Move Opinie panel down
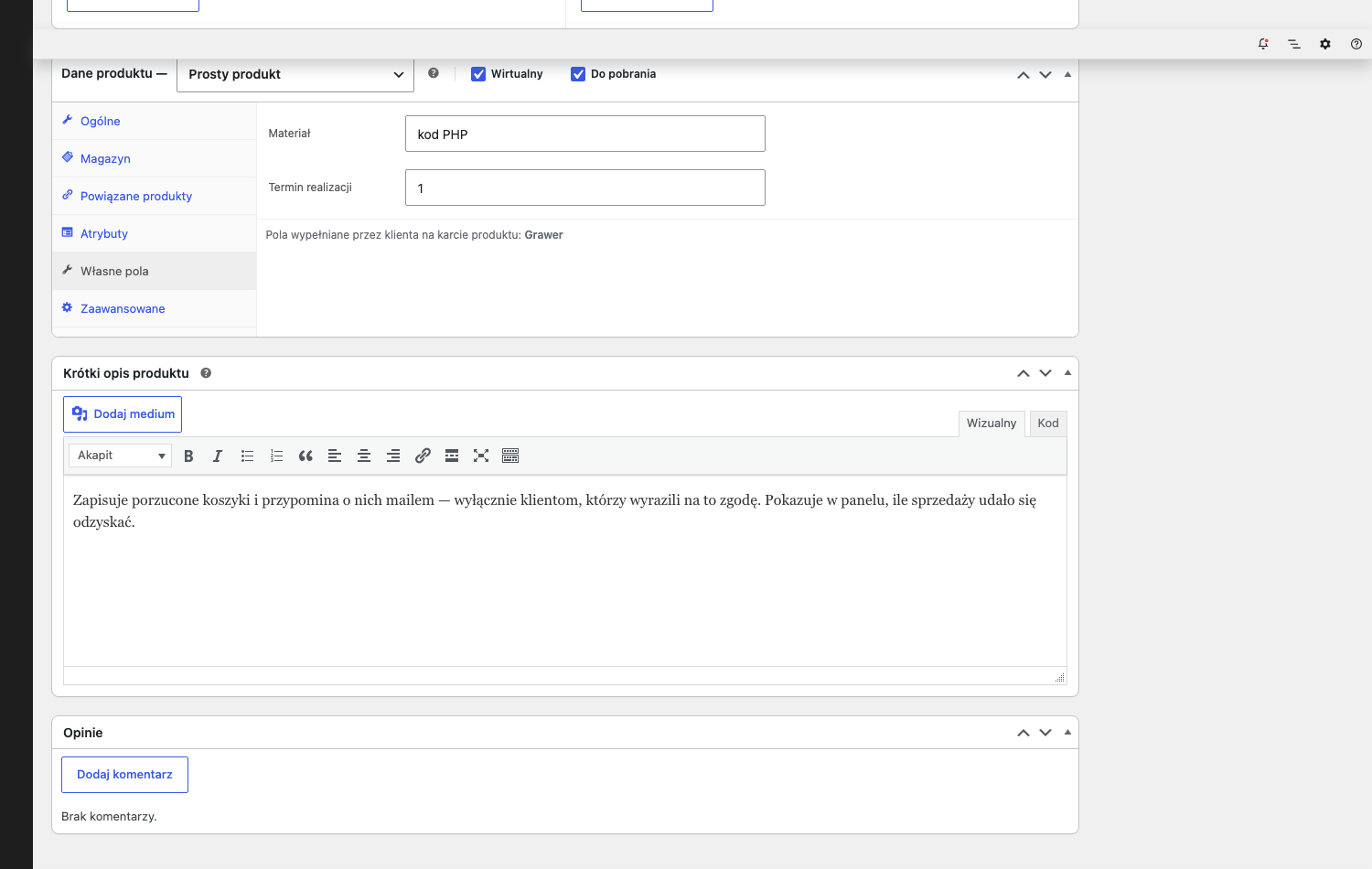This screenshot has height=869, width=1372. (x=1045, y=733)
